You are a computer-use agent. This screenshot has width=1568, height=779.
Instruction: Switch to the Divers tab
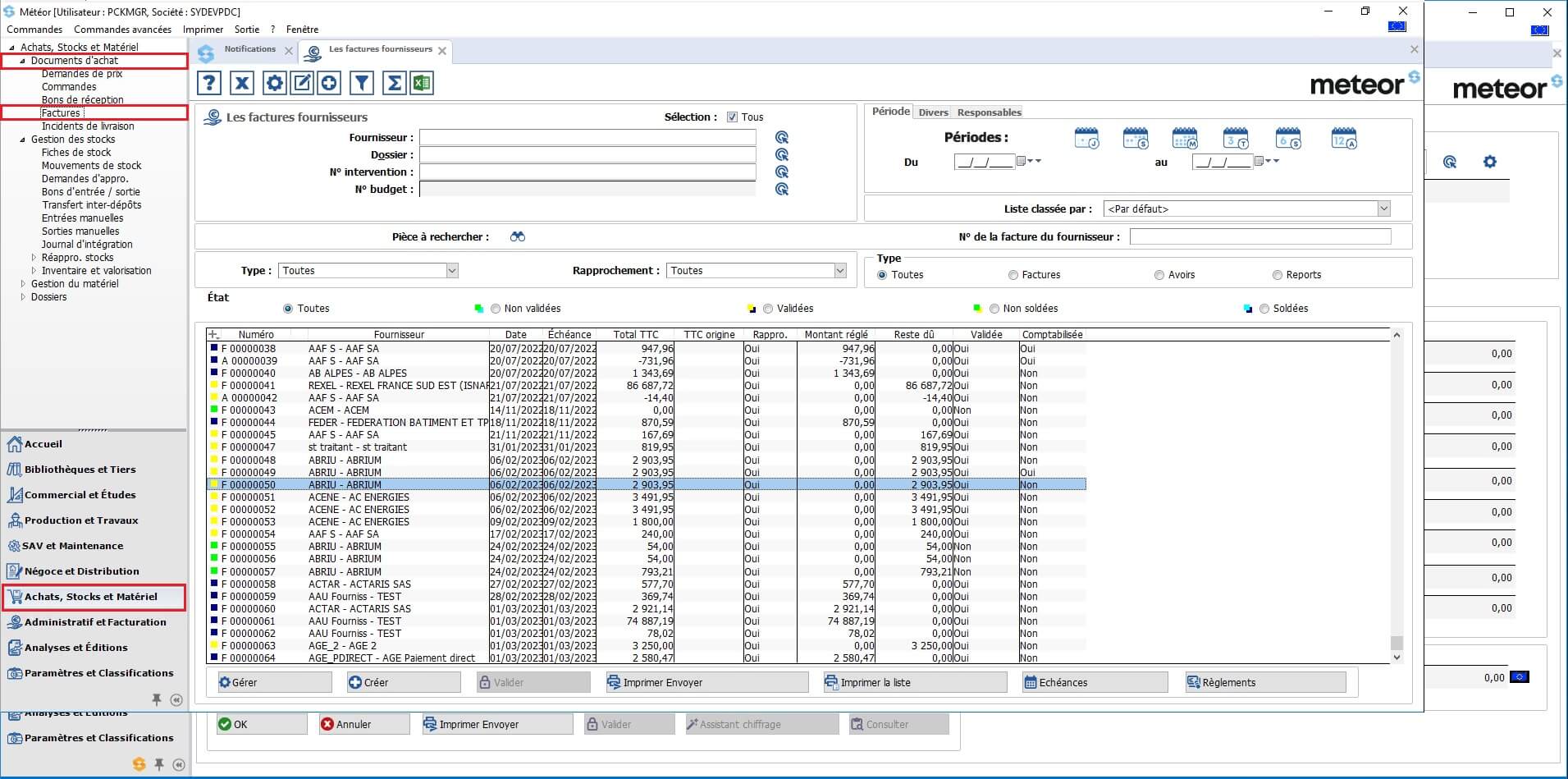point(934,112)
